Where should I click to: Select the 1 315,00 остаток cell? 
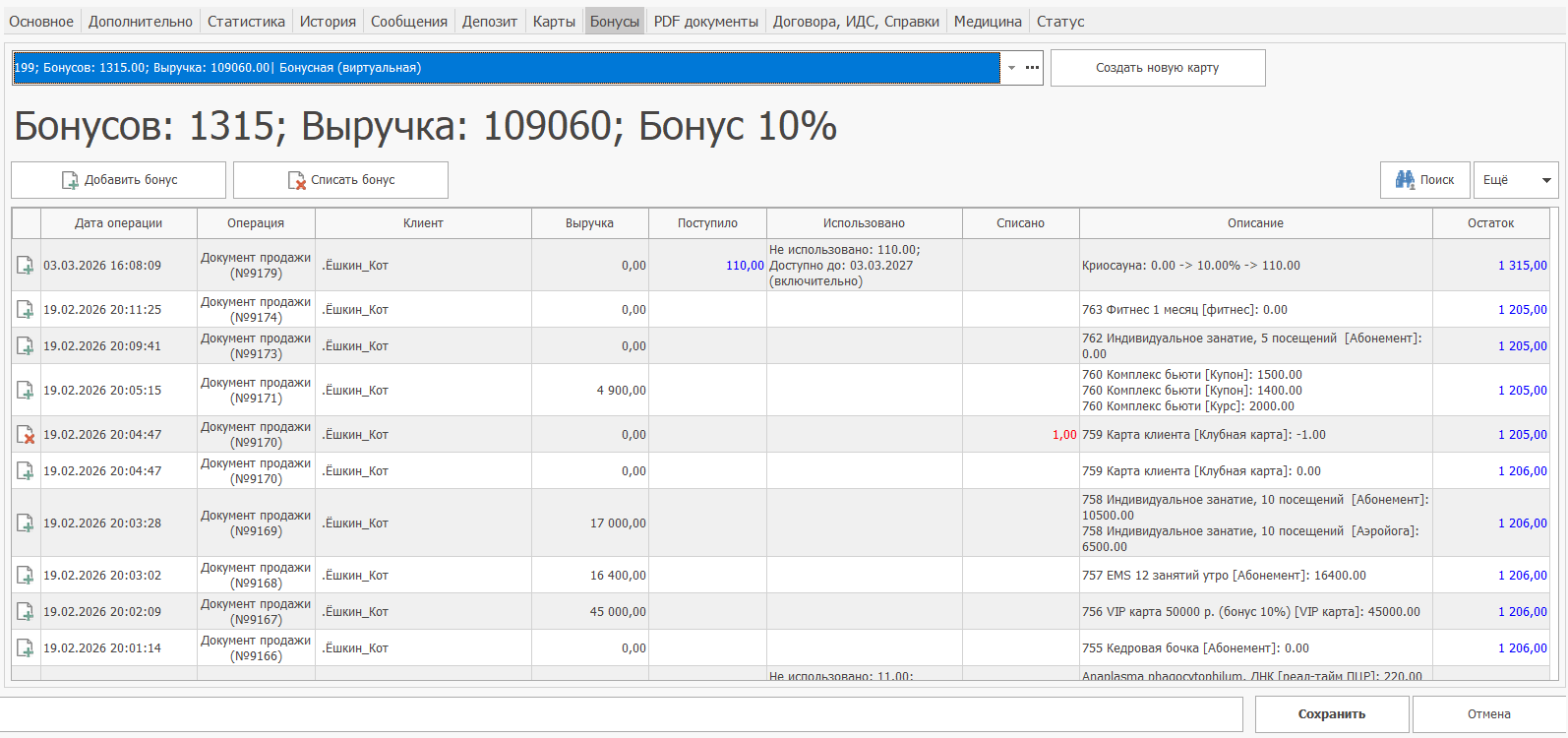1491,266
